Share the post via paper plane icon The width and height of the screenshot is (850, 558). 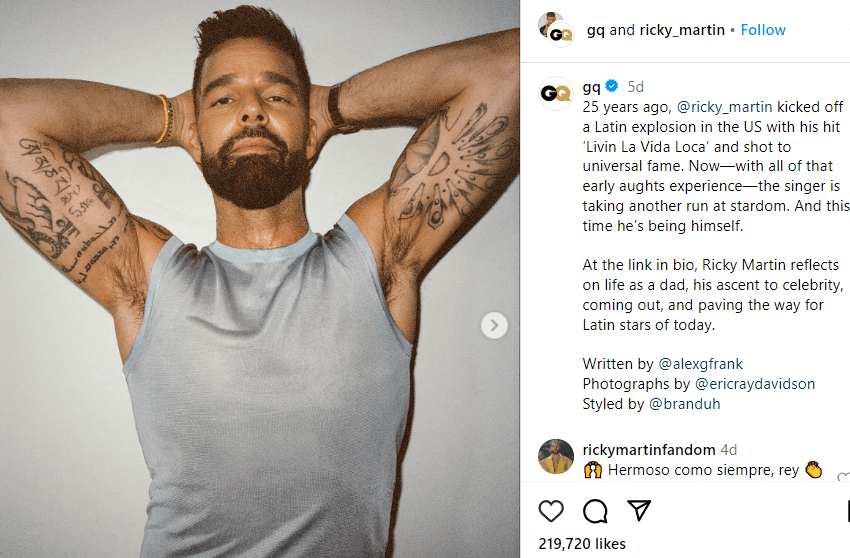point(639,511)
